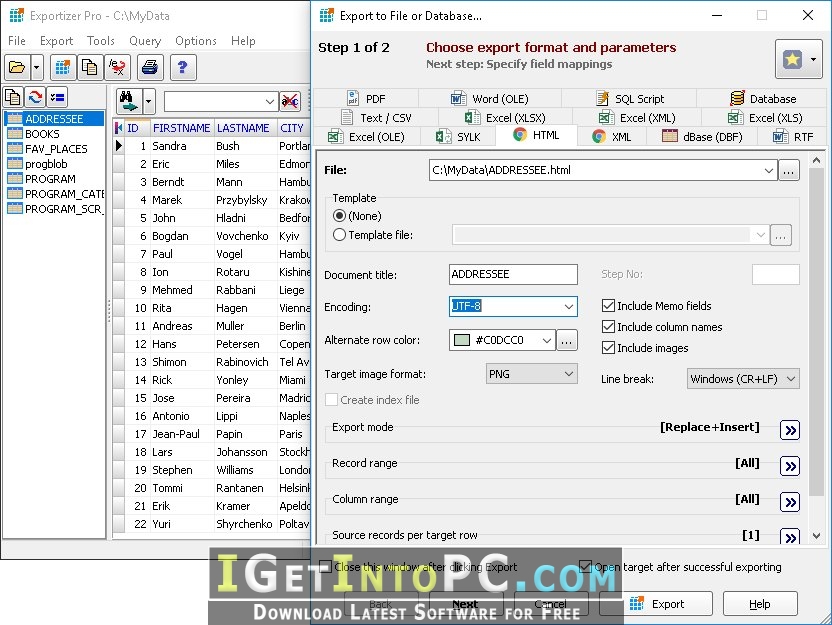Click the browse button next to Template file
832x625 pixels.
click(x=781, y=235)
